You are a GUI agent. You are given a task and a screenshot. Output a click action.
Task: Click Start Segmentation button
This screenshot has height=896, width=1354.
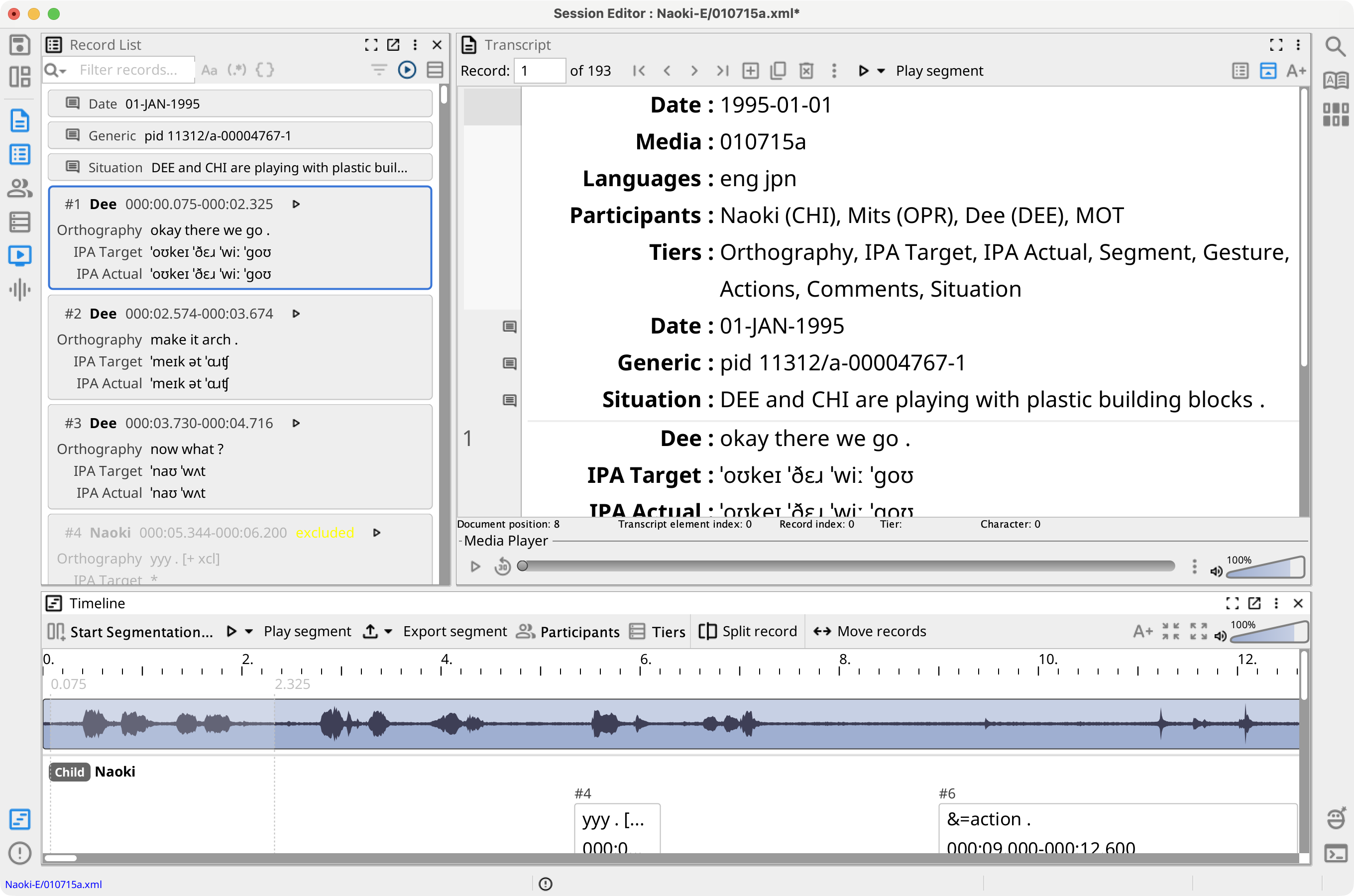tap(130, 631)
